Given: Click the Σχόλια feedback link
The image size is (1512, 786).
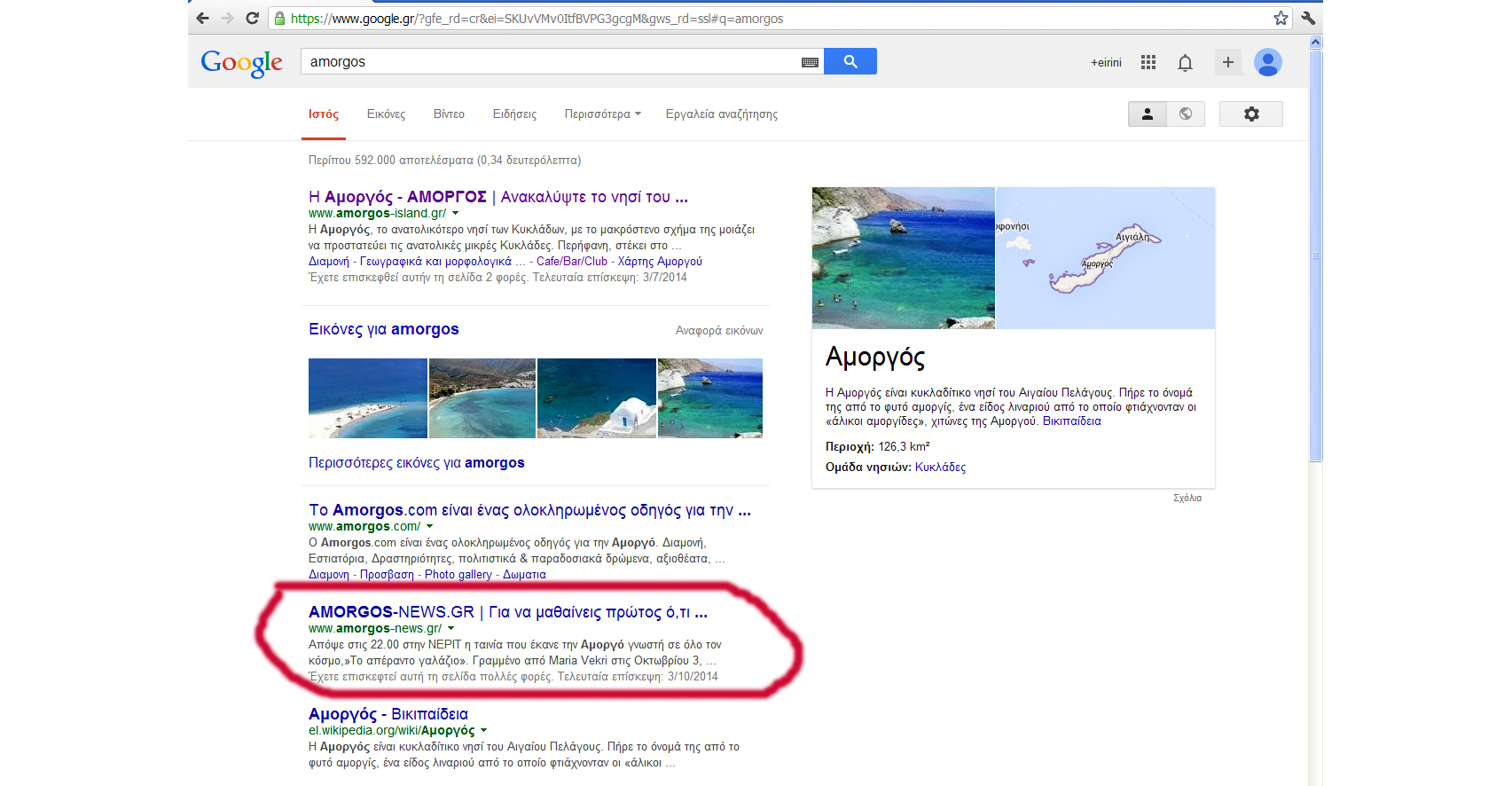Looking at the screenshot, I should pos(1187,498).
